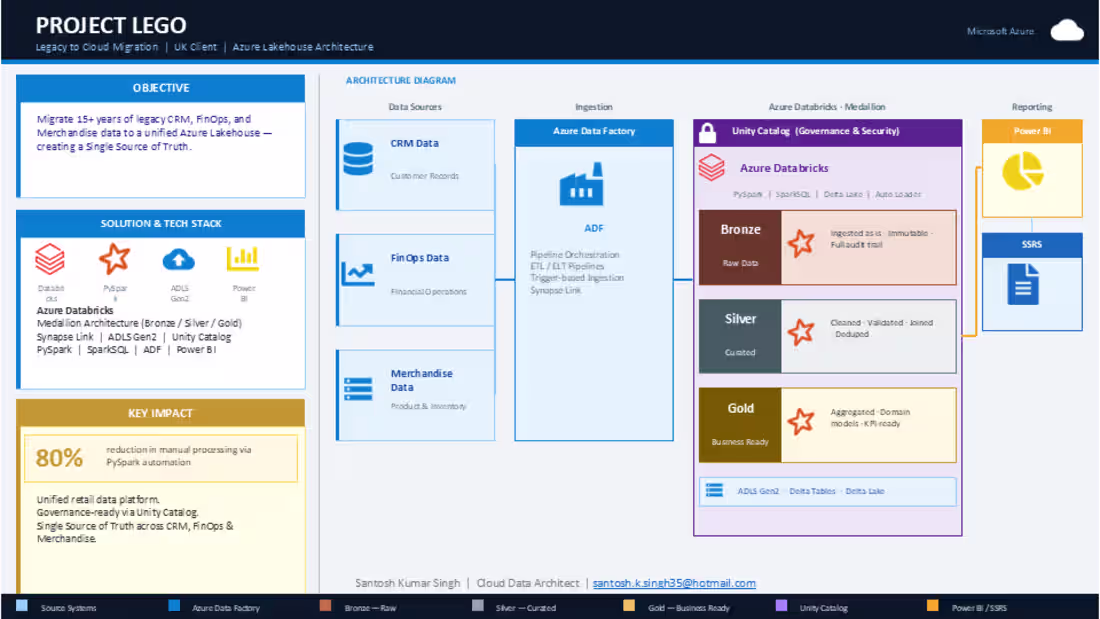
Task: Click the blue SSRS header in Reporting
Action: tap(1032, 245)
